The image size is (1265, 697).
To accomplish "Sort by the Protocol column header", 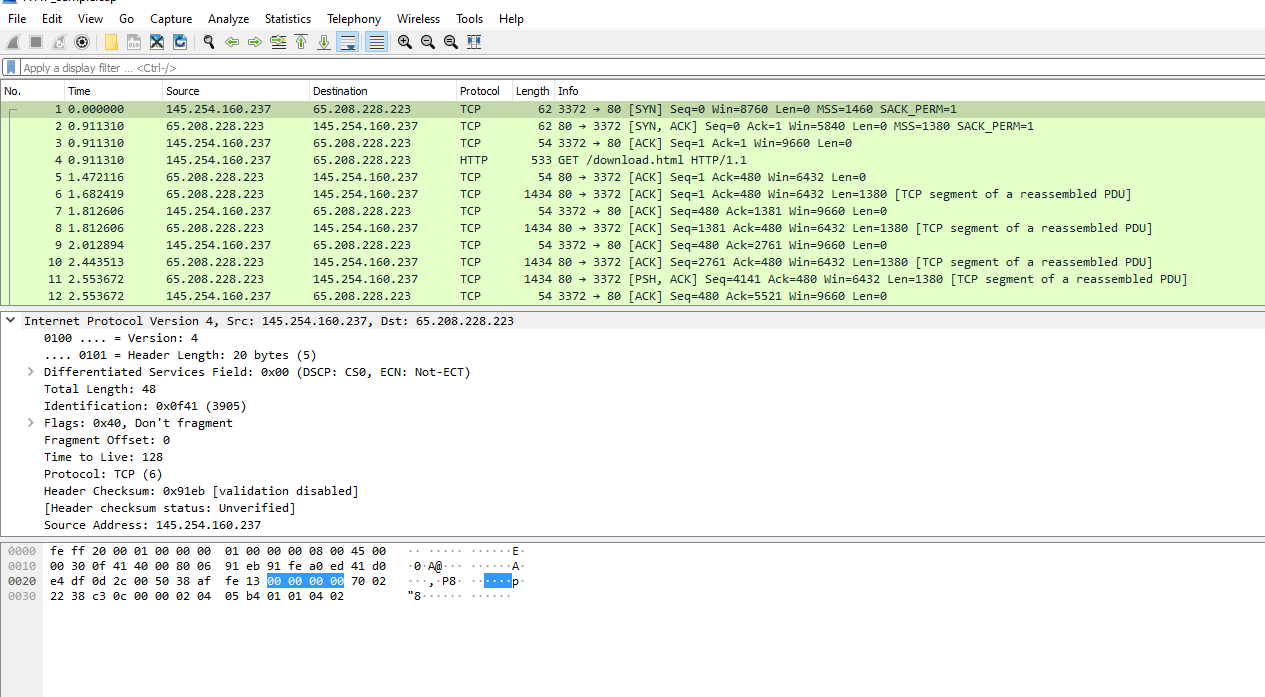I will (x=485, y=91).
